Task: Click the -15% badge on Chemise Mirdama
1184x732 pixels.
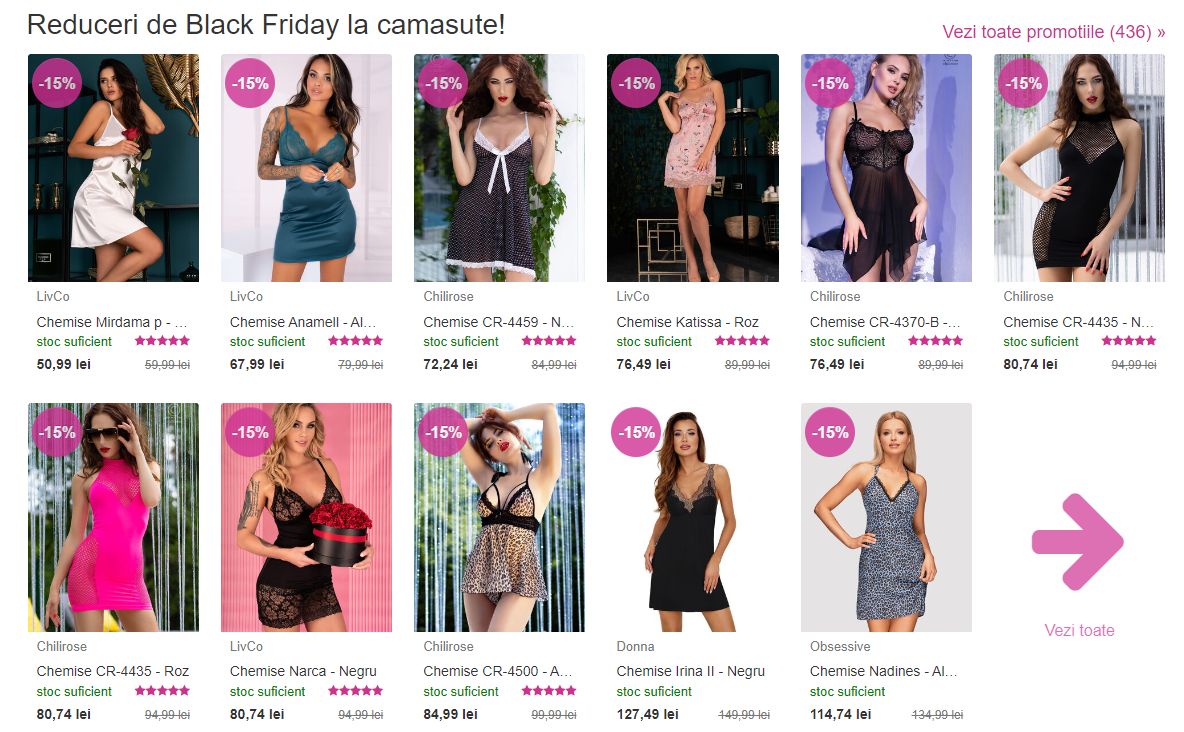Action: (57, 83)
